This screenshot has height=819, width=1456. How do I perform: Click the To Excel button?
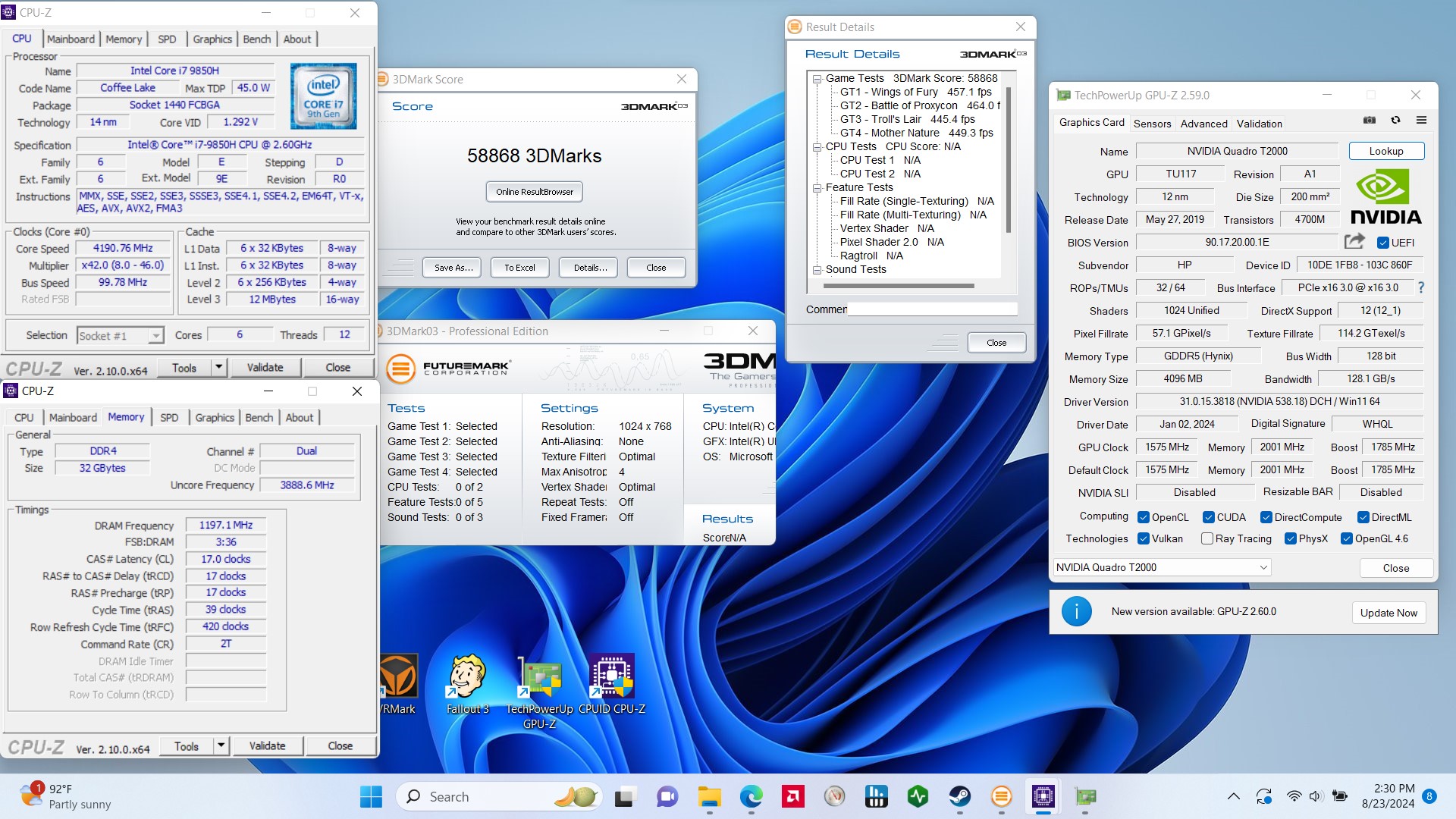point(519,268)
